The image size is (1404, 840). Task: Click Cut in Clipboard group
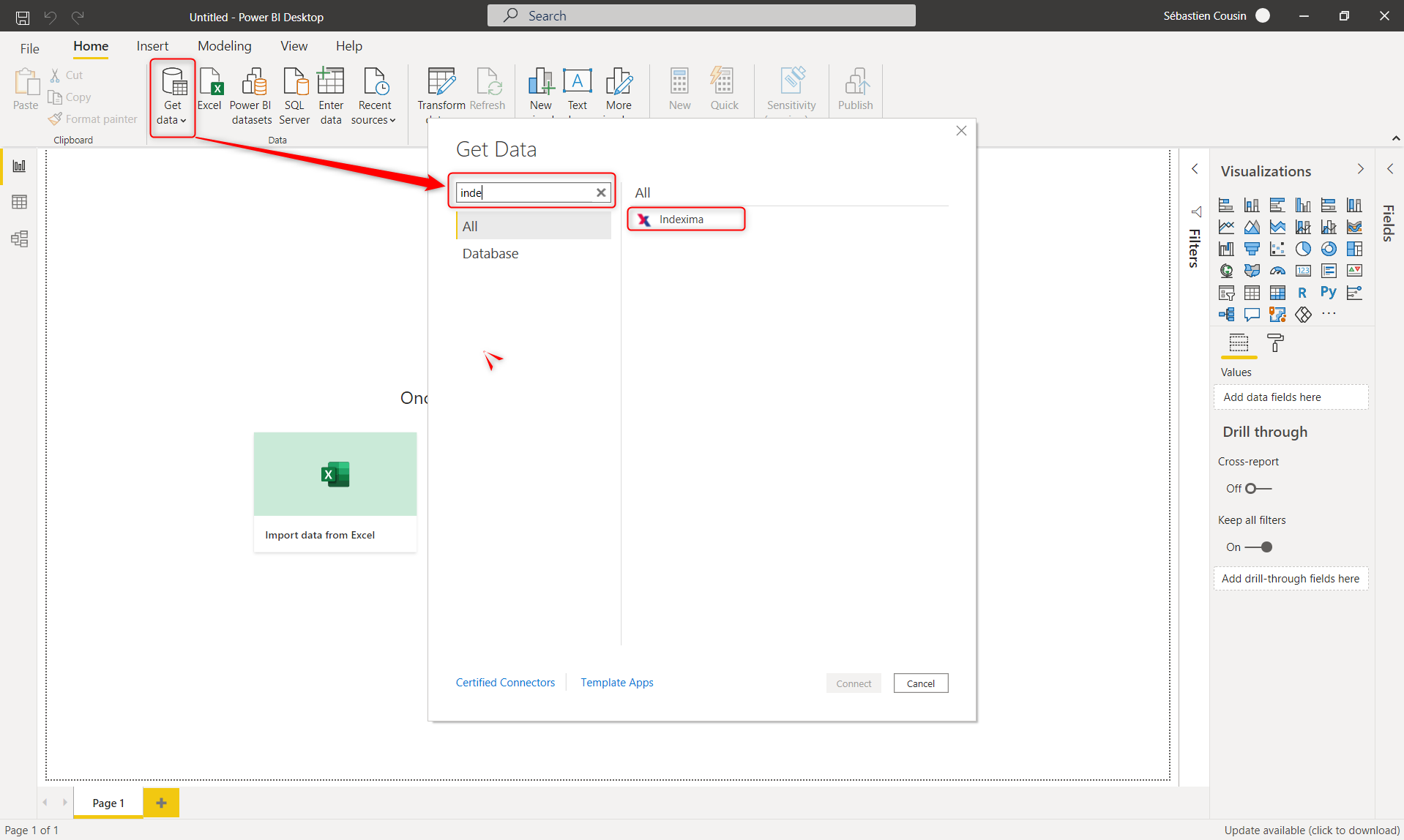coord(67,75)
